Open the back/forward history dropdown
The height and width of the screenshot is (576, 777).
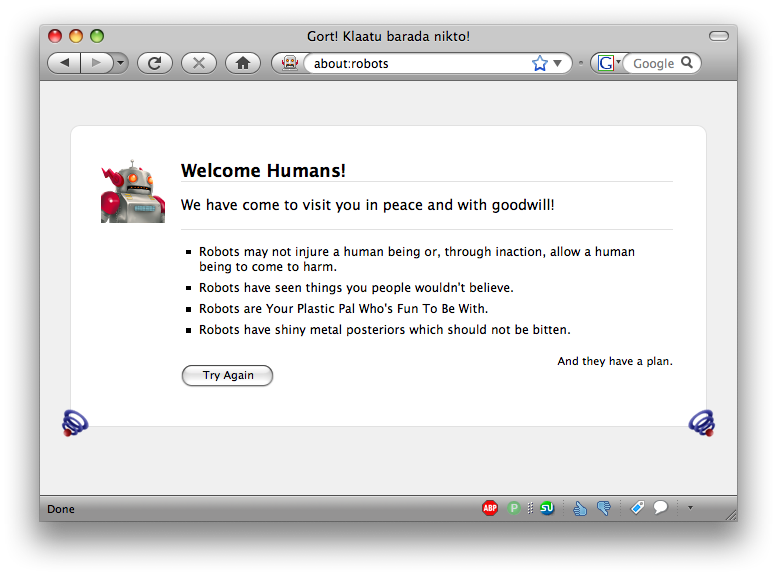(121, 63)
